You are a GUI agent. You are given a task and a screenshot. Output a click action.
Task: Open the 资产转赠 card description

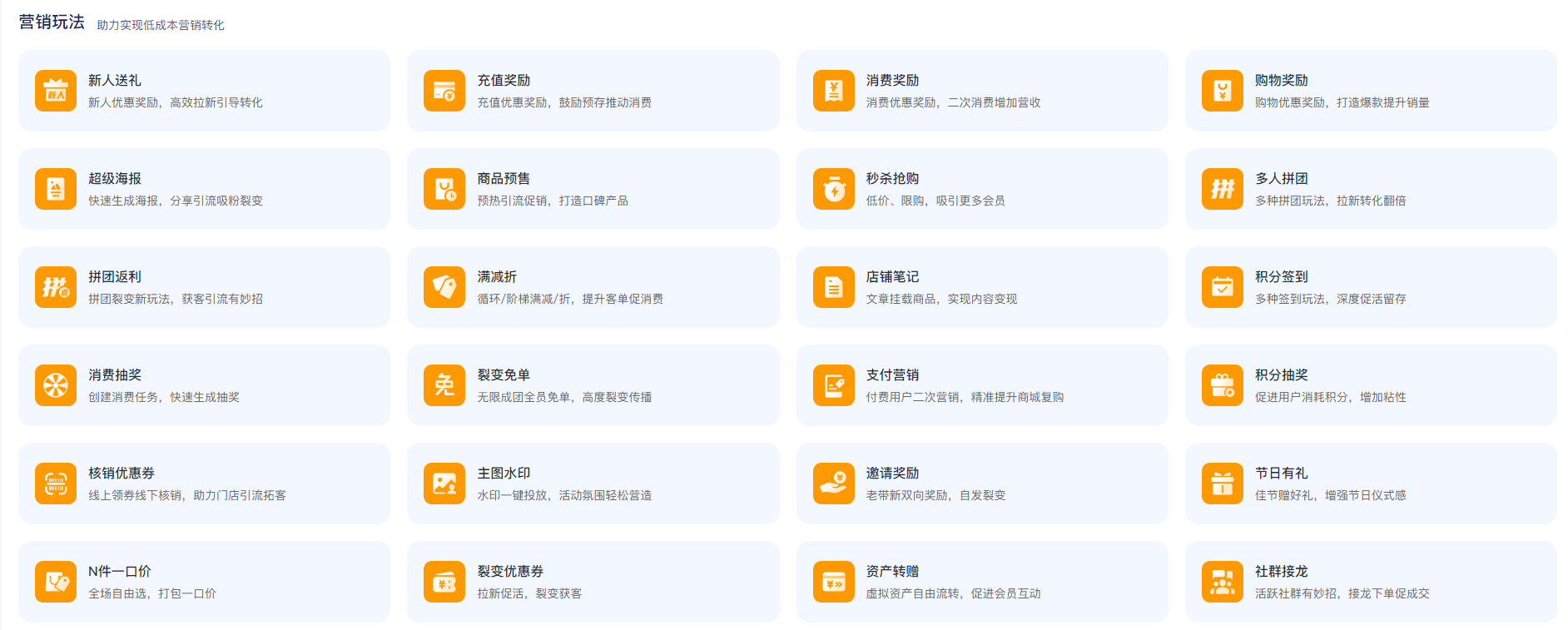pyautogui.click(x=953, y=594)
